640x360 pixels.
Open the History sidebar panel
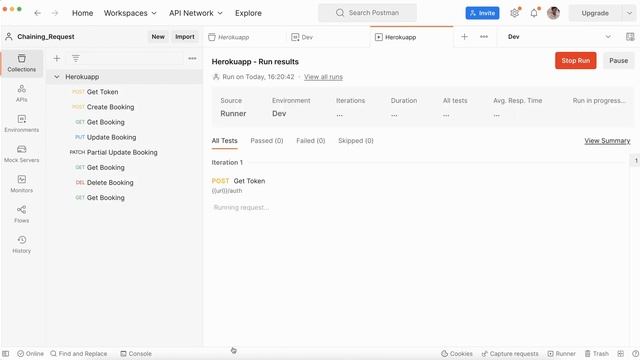click(22, 244)
